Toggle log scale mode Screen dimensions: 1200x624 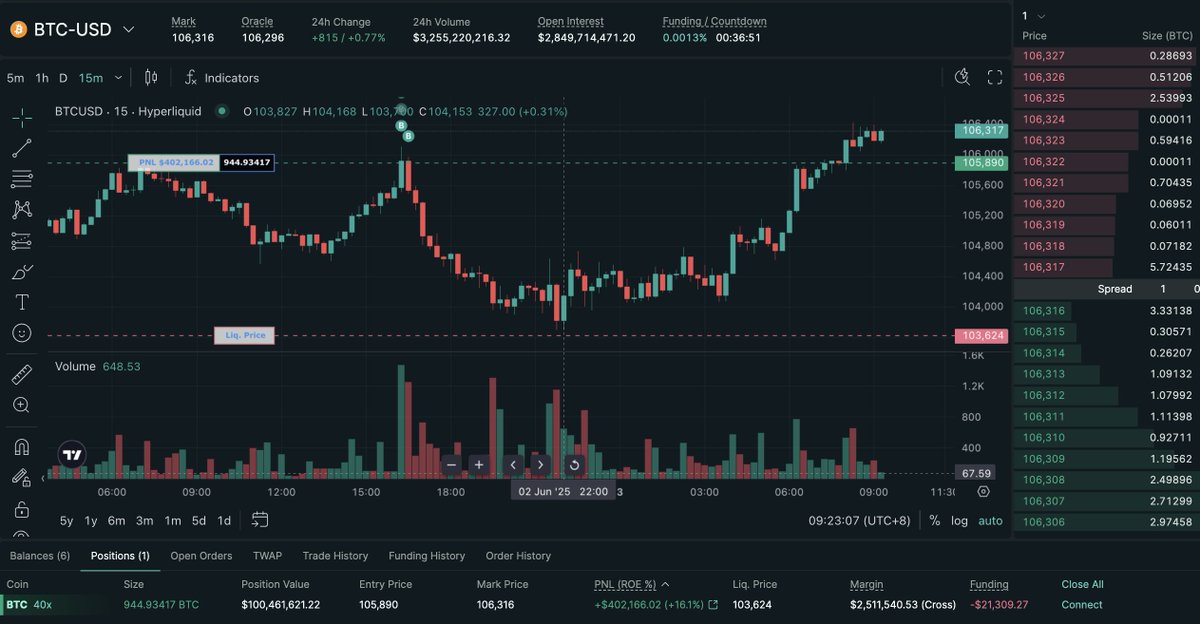tap(959, 520)
